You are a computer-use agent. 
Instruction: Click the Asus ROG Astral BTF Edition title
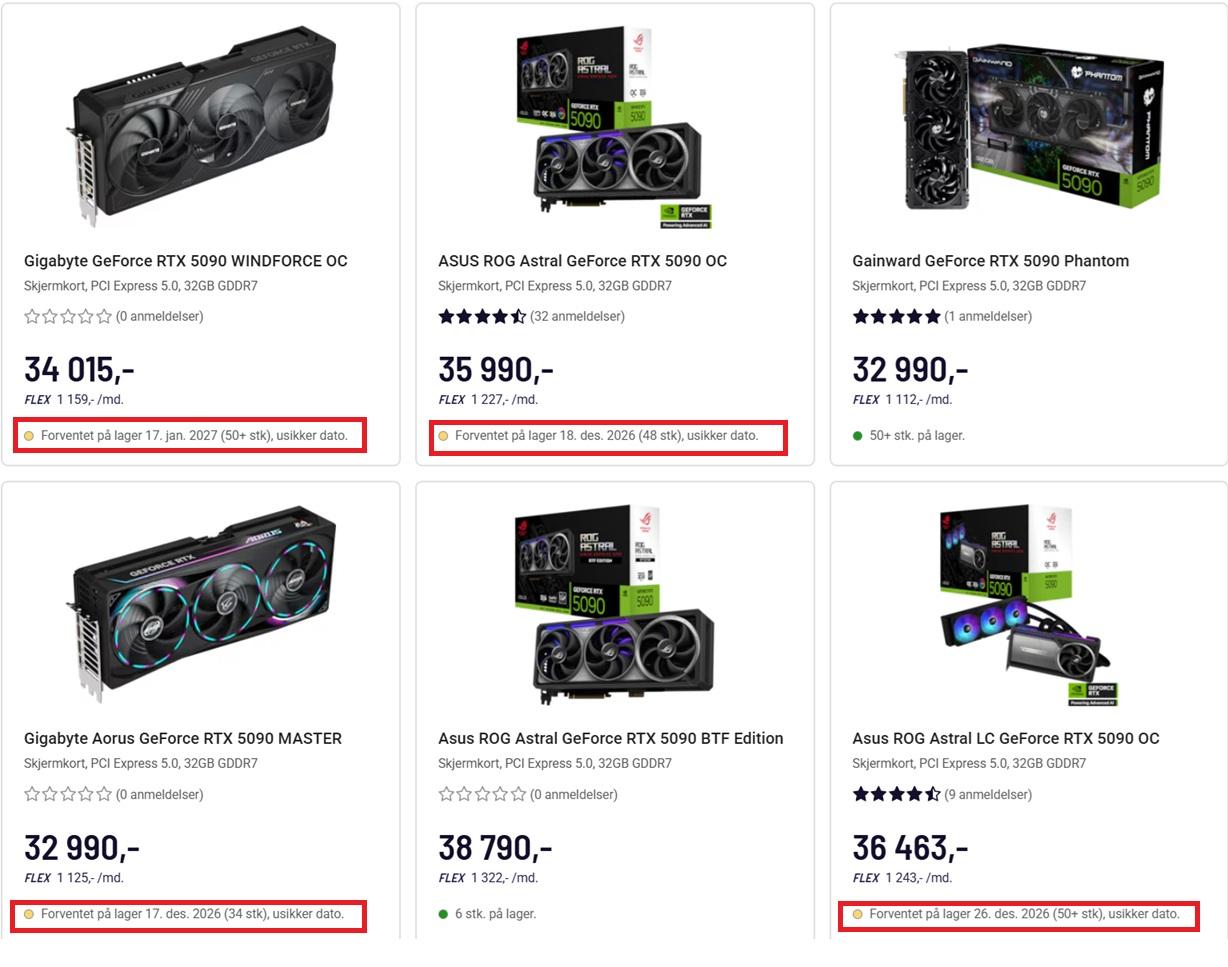pyautogui.click(x=610, y=739)
